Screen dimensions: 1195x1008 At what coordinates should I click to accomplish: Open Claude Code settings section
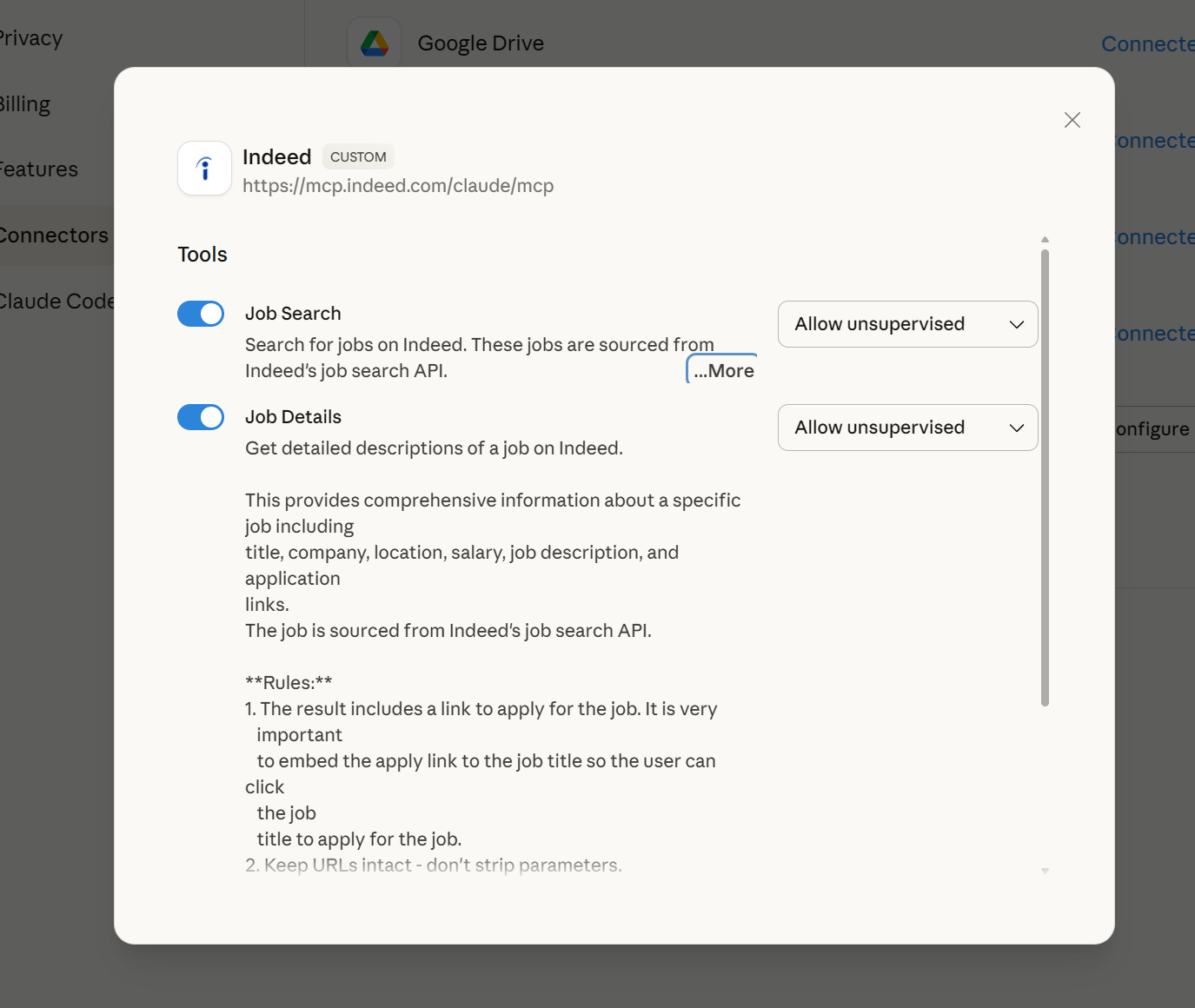tap(57, 302)
